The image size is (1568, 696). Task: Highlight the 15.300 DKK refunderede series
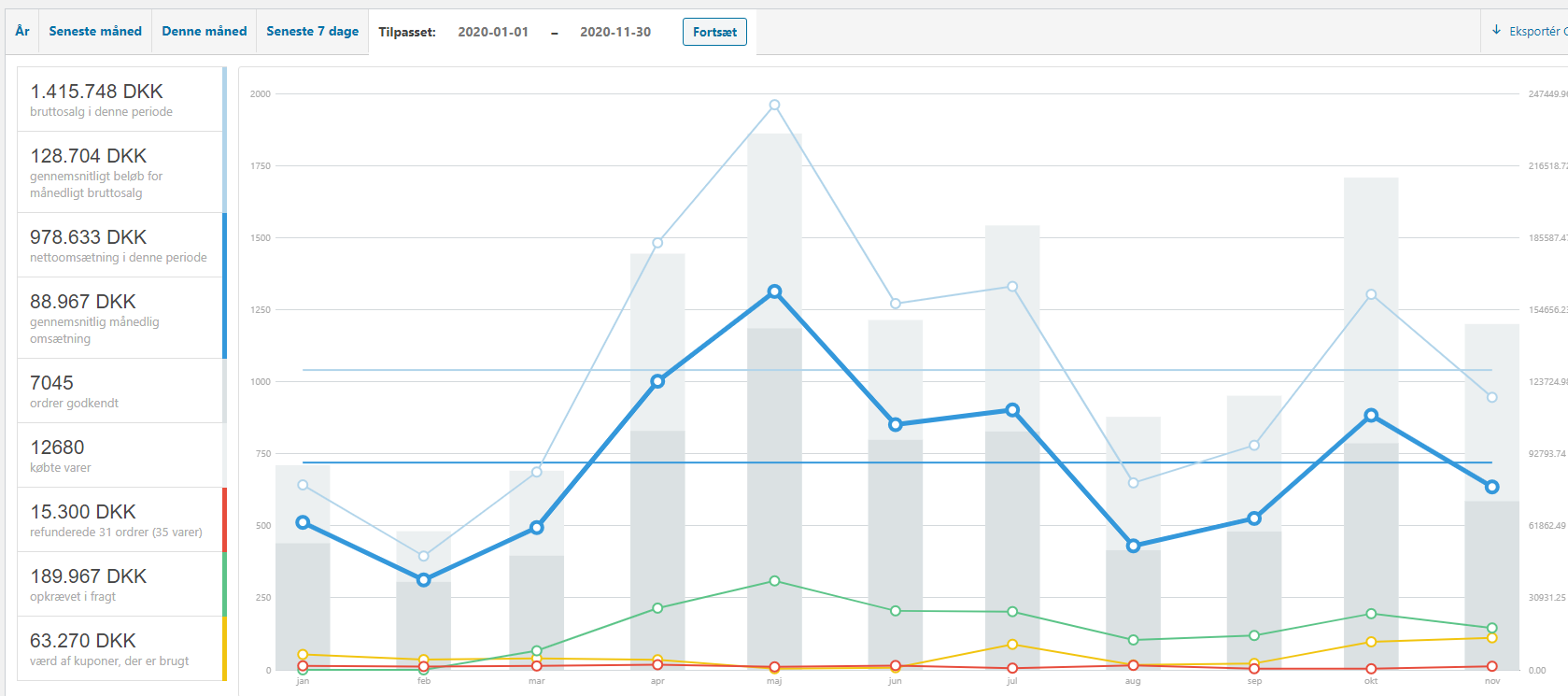(121, 519)
